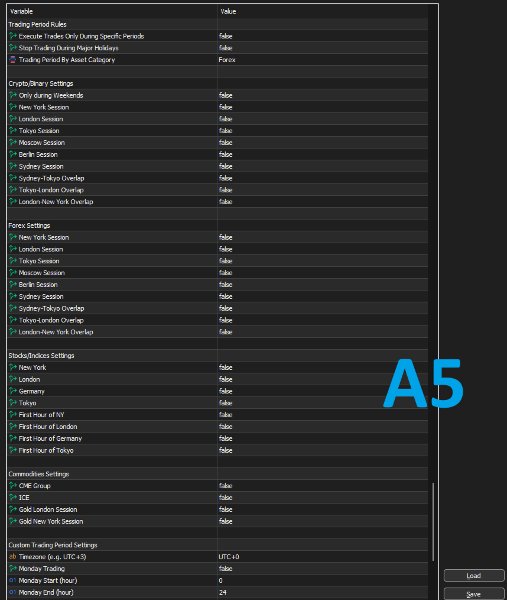Viewport: 507px width, 600px height.
Task: Click the Save button
Action: point(474,593)
